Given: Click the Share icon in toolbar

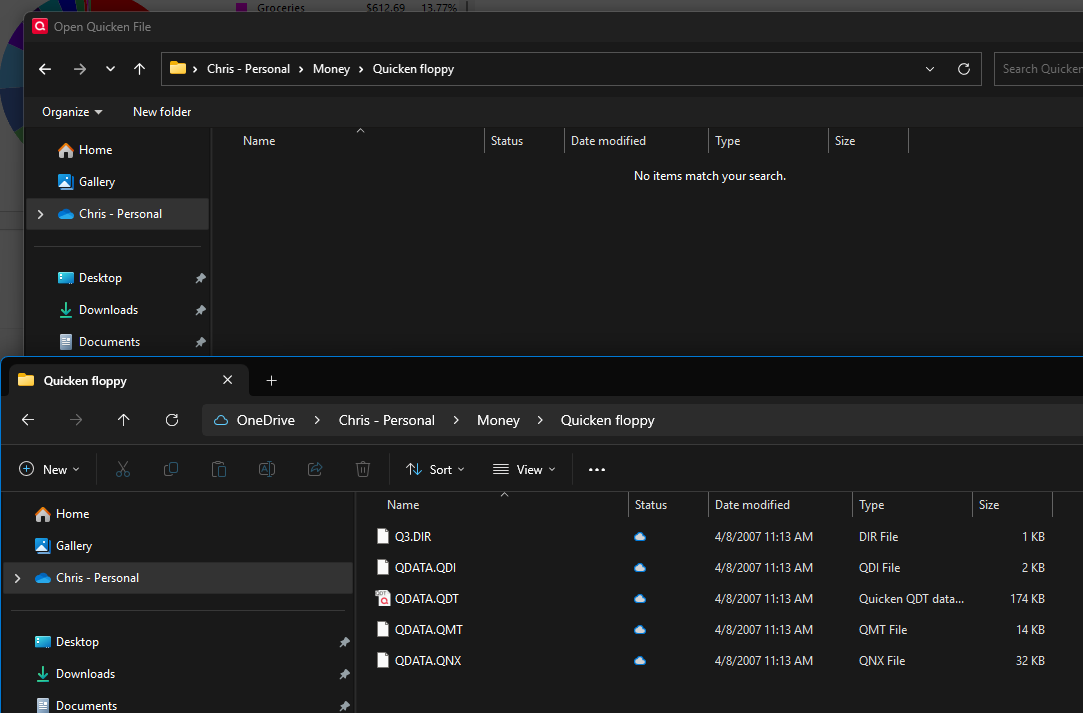Looking at the screenshot, I should pyautogui.click(x=315, y=469).
